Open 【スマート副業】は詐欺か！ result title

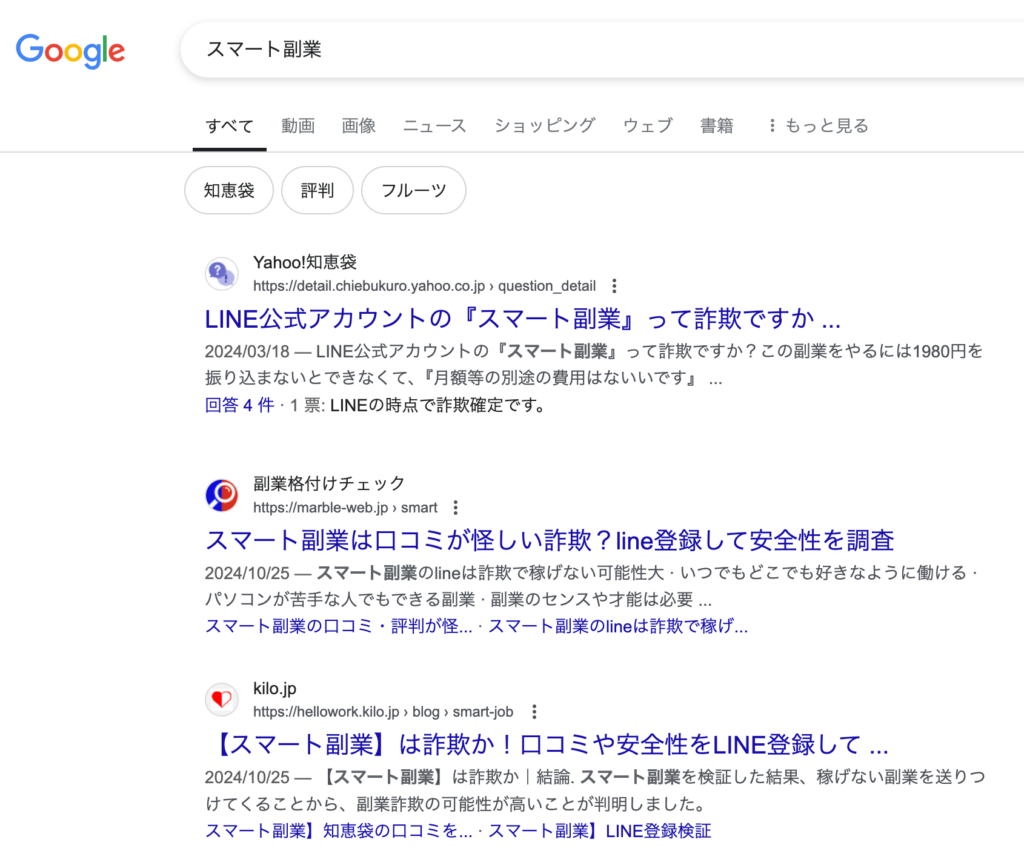click(547, 745)
